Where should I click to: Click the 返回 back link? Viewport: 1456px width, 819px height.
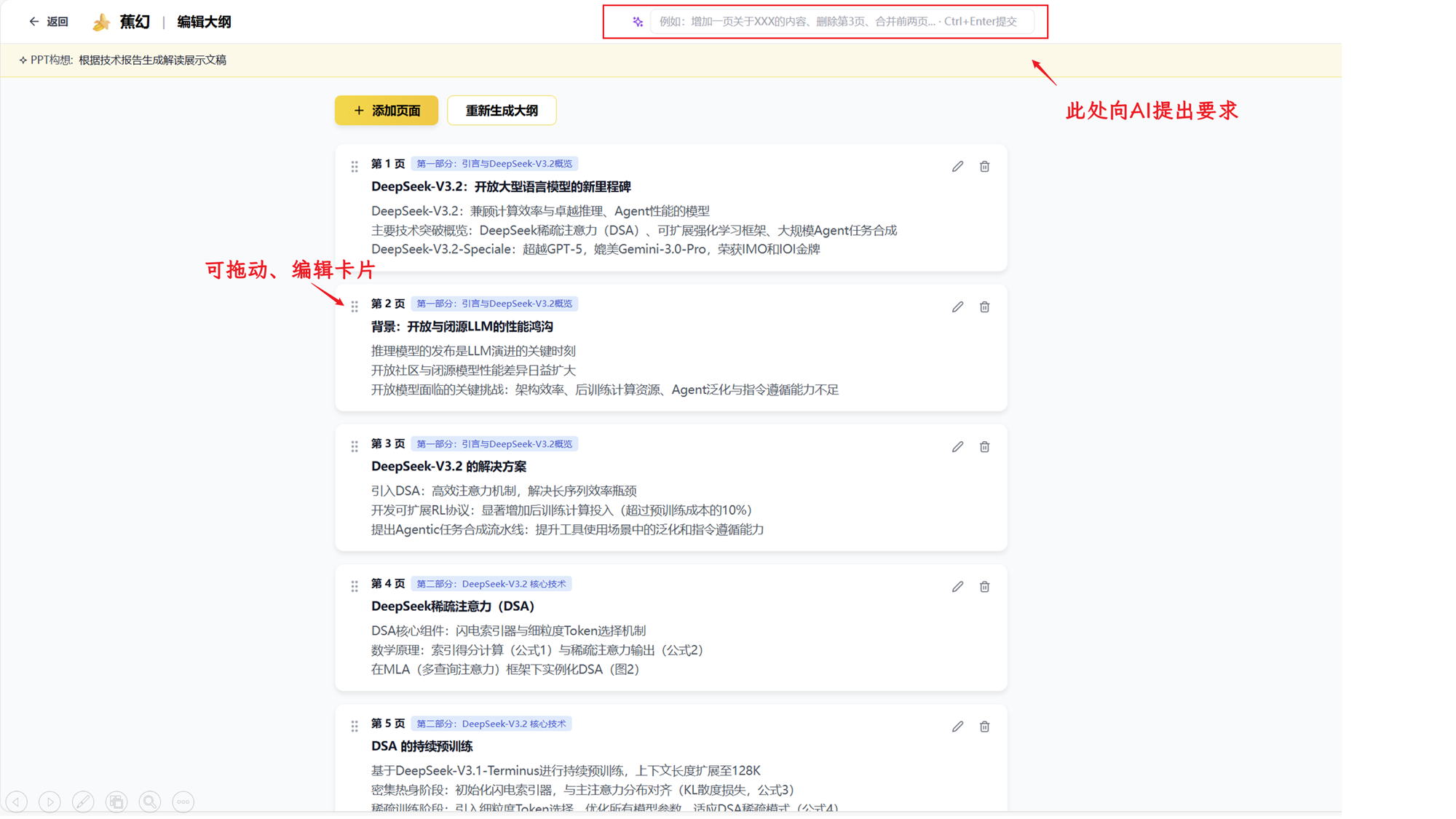point(50,21)
